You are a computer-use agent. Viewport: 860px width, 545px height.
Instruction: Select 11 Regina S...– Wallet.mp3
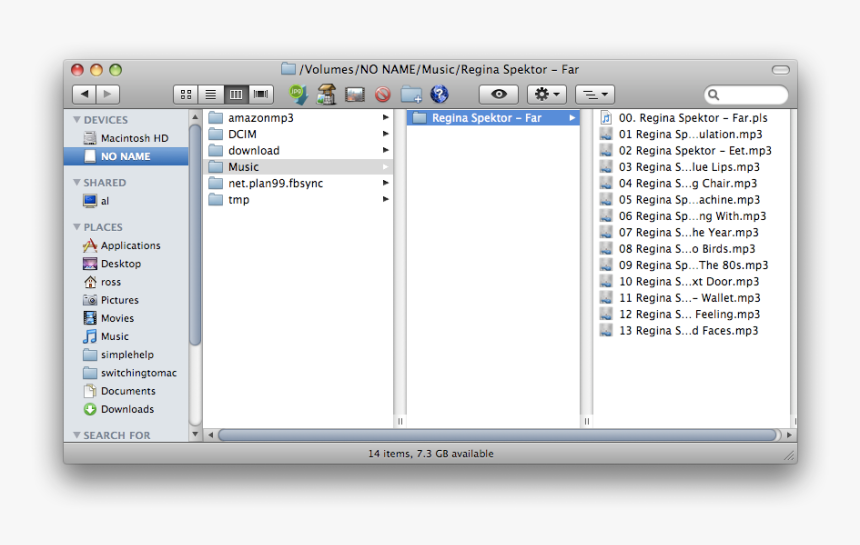[692, 298]
